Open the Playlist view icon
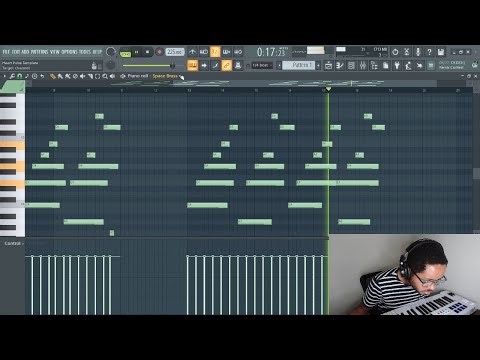 click(x=328, y=65)
